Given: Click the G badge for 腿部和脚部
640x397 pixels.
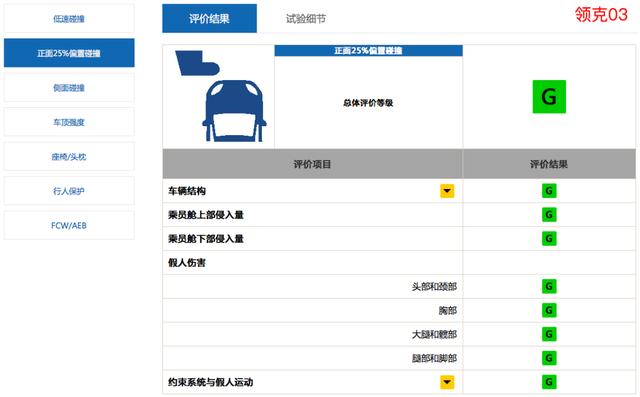Looking at the screenshot, I should [x=549, y=358].
